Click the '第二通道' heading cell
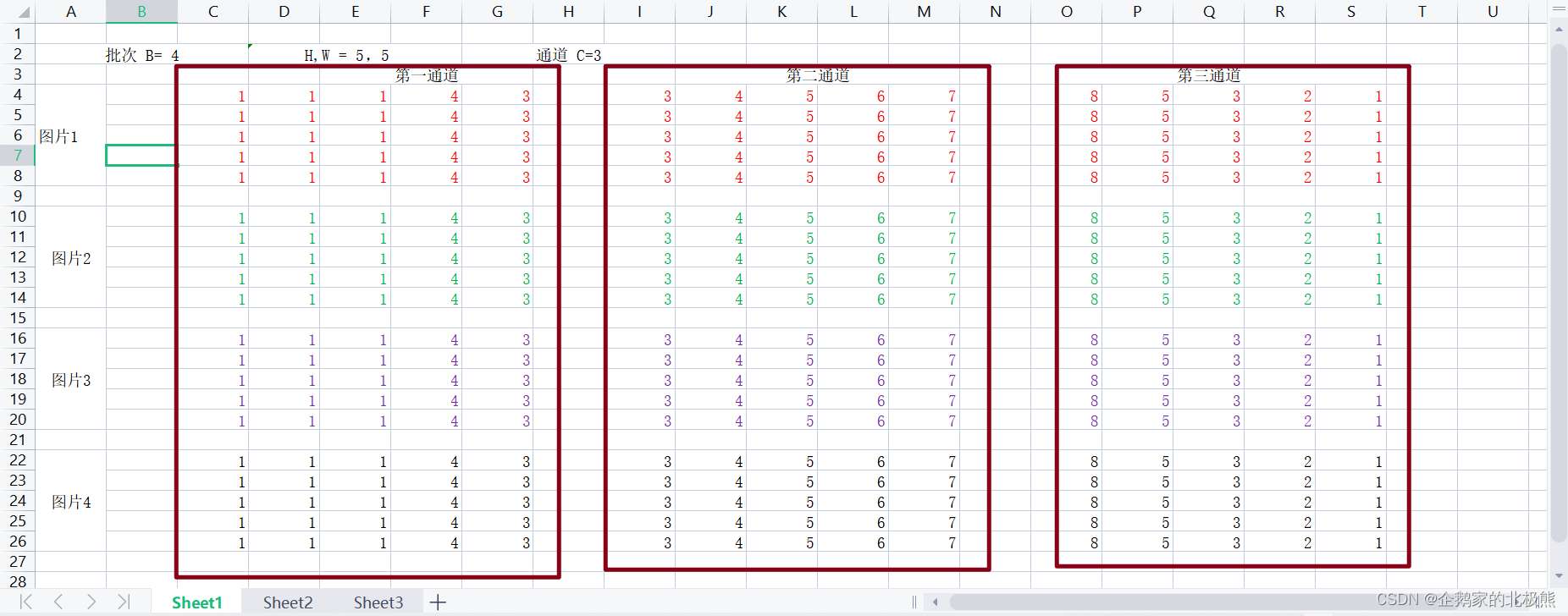The height and width of the screenshot is (616, 1568). pyautogui.click(x=818, y=75)
